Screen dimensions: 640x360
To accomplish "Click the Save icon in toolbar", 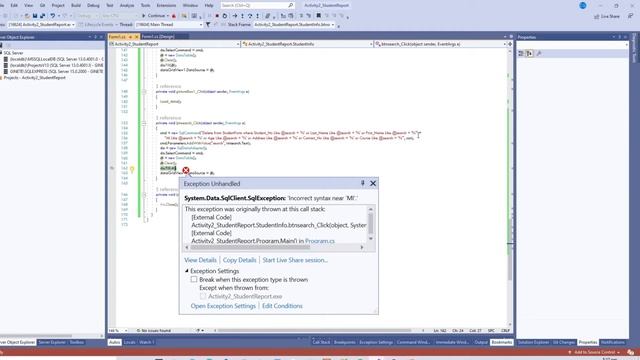I will click(35, 16).
